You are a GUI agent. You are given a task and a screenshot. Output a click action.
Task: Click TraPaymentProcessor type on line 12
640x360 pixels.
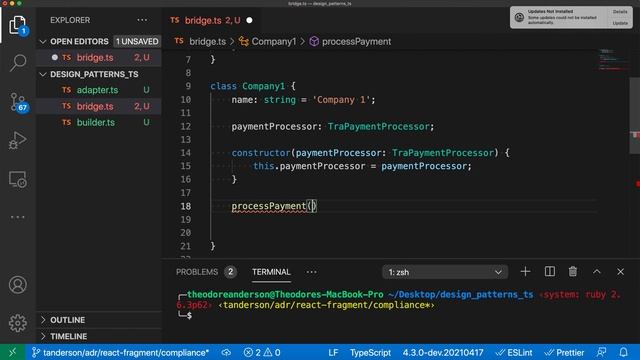(378, 127)
